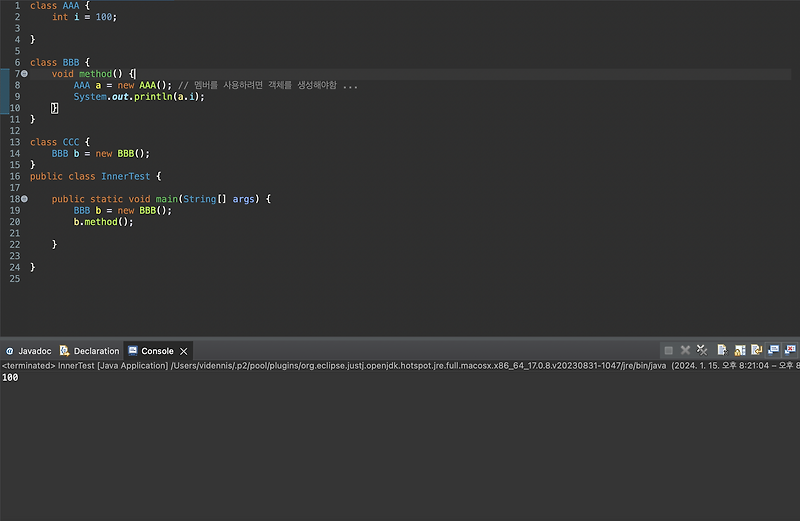Click the closing brace on line 22
Screen dimensions: 800x521
[54, 245]
